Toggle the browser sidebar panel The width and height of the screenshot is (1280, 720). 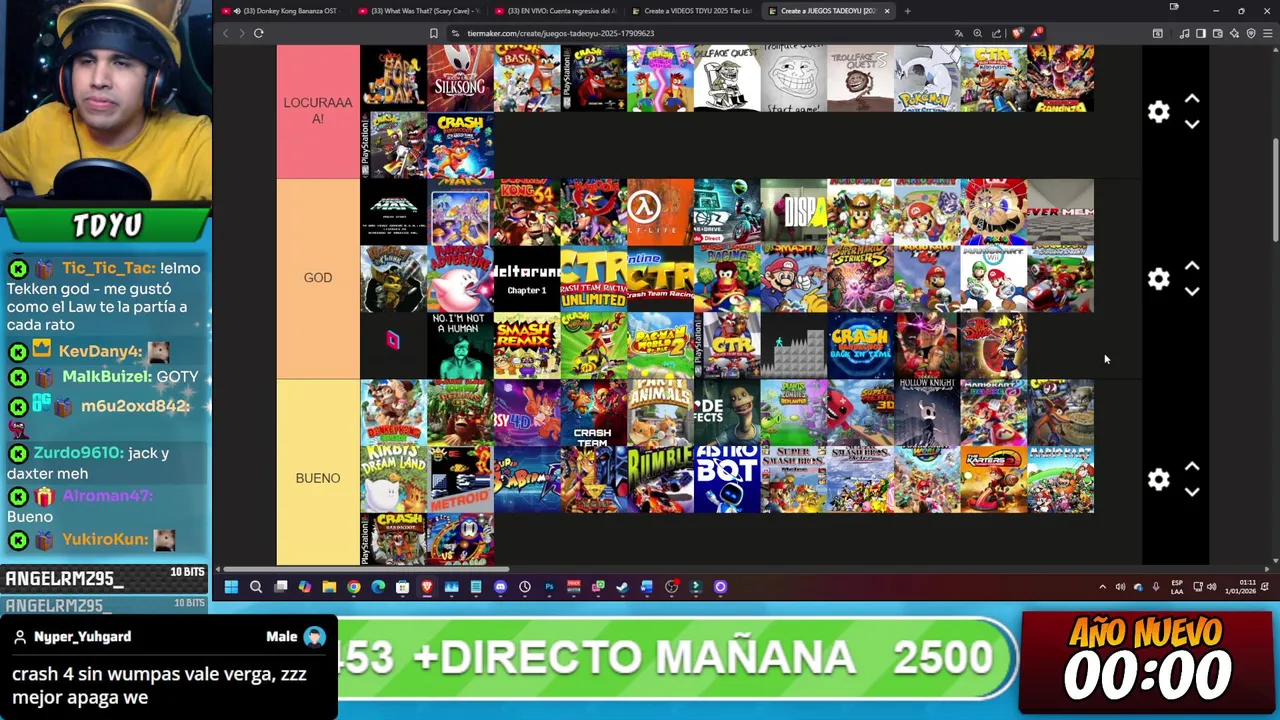point(1201,33)
